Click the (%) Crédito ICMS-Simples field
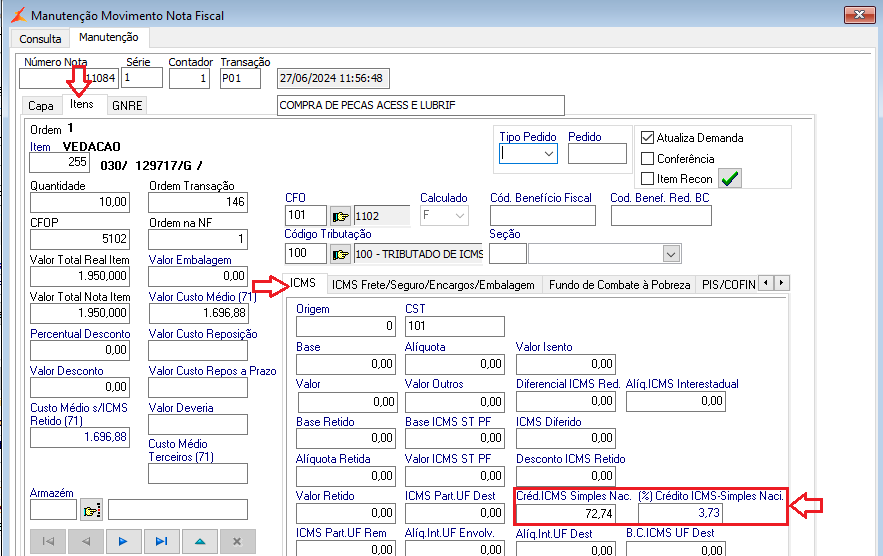This screenshot has height=556, width=883. point(680,513)
